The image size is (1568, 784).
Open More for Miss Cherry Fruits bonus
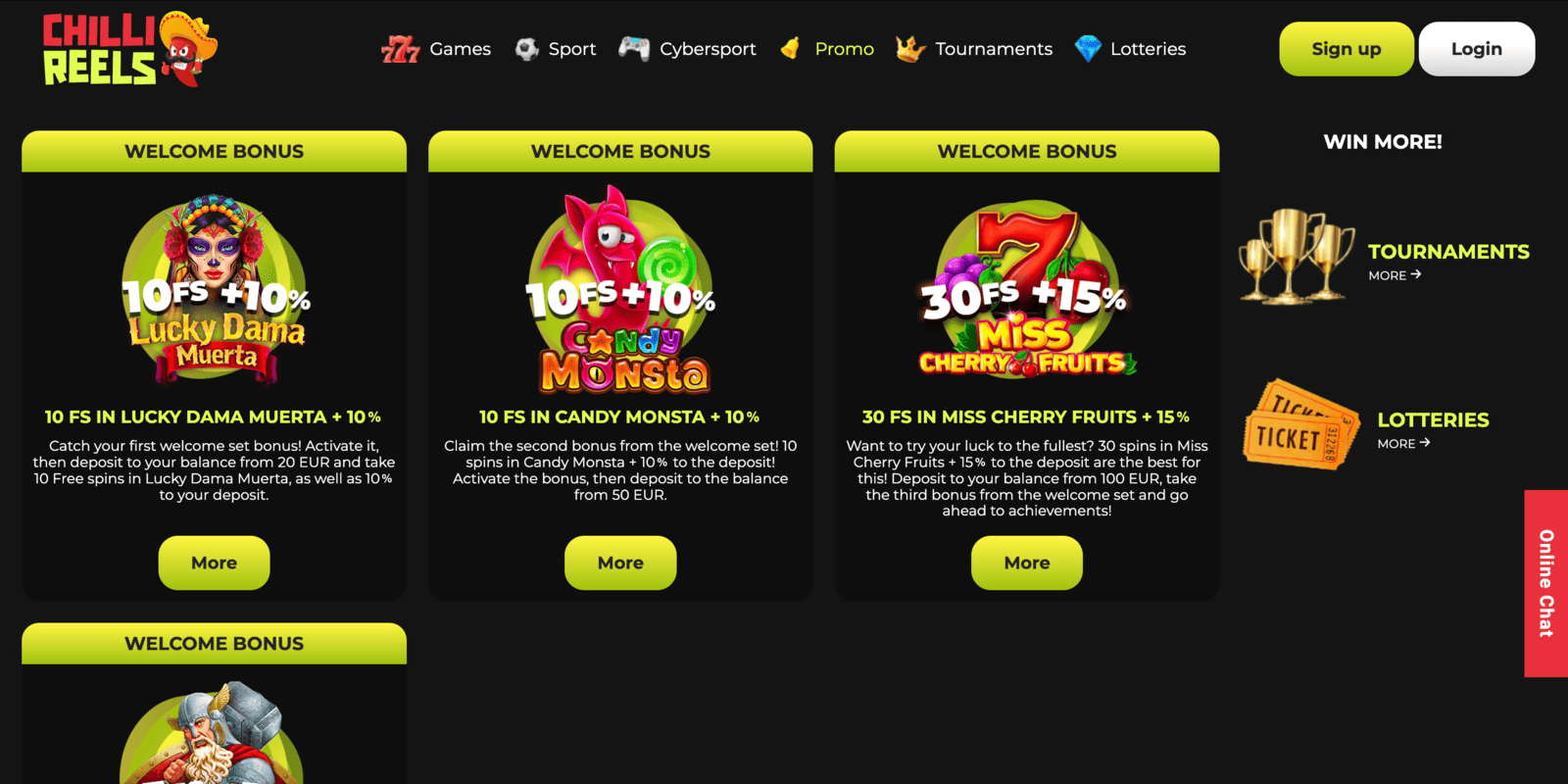(1027, 563)
